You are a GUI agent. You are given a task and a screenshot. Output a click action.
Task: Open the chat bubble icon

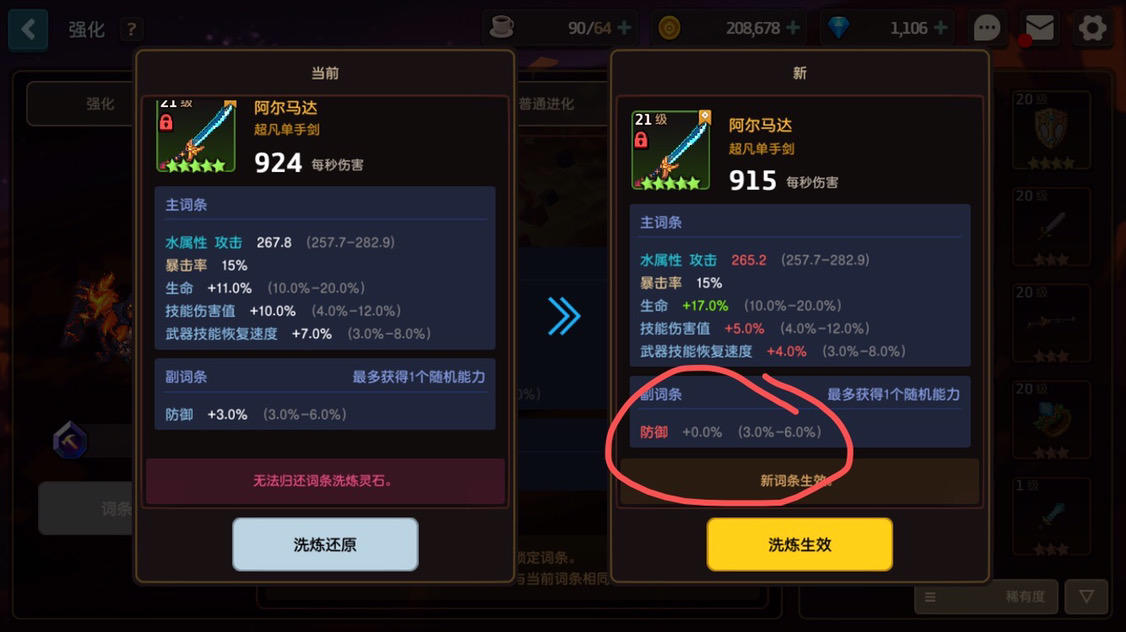pyautogui.click(x=987, y=29)
